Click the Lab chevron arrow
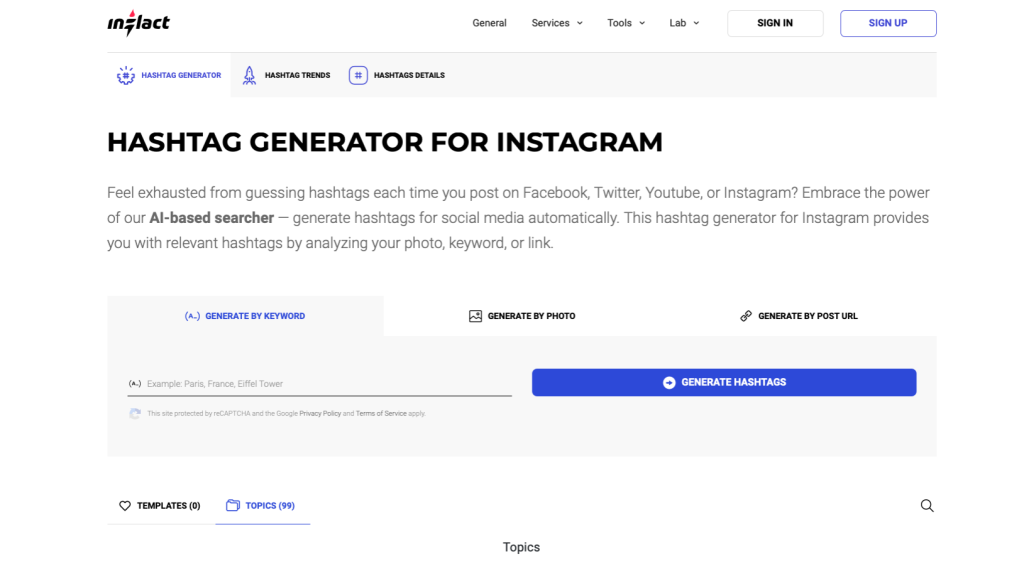Viewport: 1024px width, 564px height. pyautogui.click(x=696, y=24)
